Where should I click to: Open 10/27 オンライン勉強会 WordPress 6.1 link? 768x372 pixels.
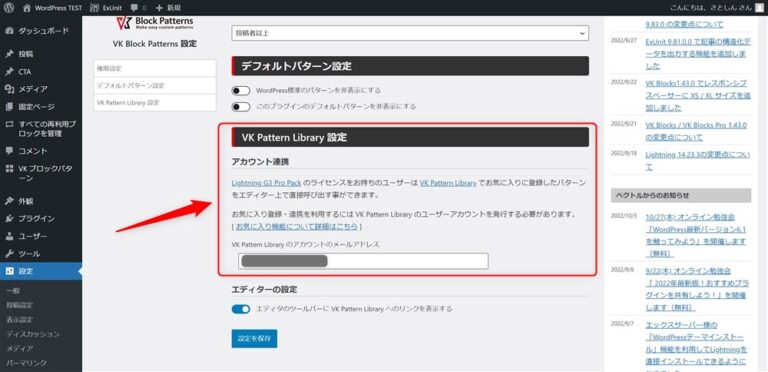[696, 235]
